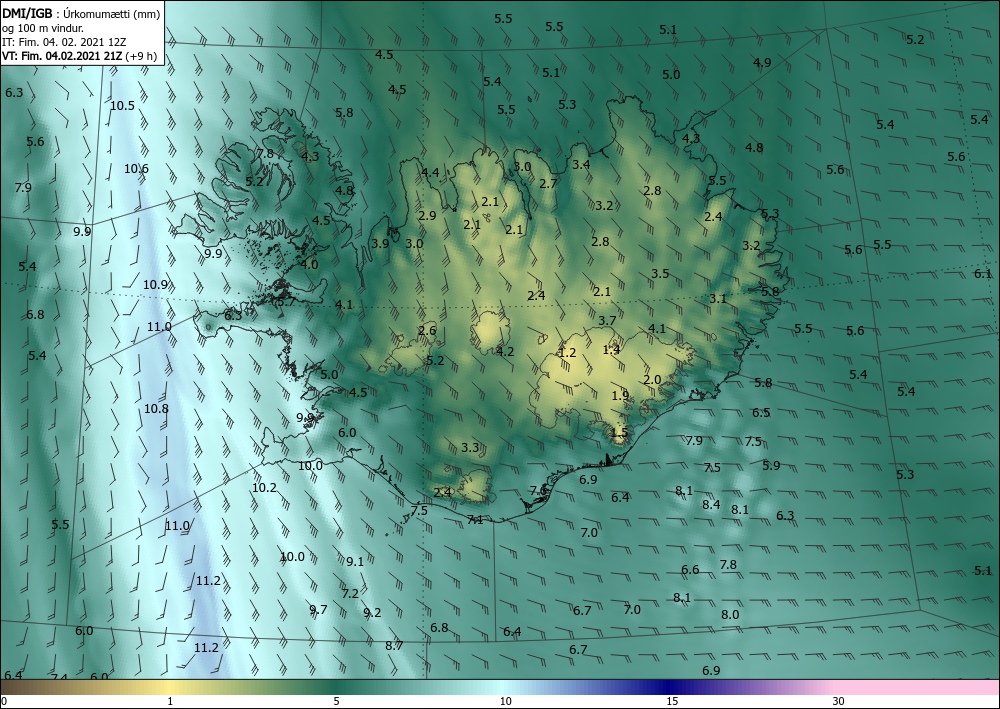Click the map value '7.6' on the south coast
This screenshot has width=1000, height=709.
539,490
